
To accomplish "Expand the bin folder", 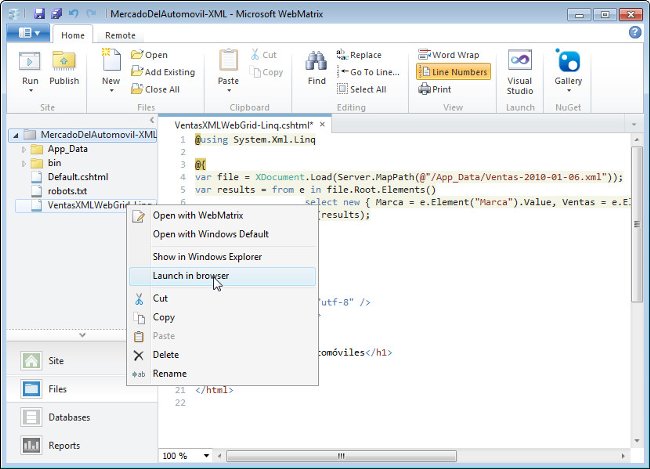I will 24,163.
